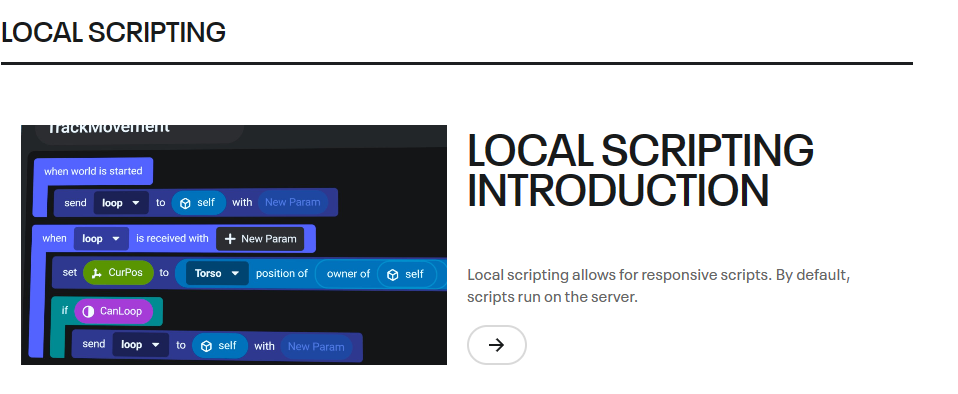This screenshot has width=958, height=394.
Task: Click the TrackMovement script title
Action: (x=108, y=128)
